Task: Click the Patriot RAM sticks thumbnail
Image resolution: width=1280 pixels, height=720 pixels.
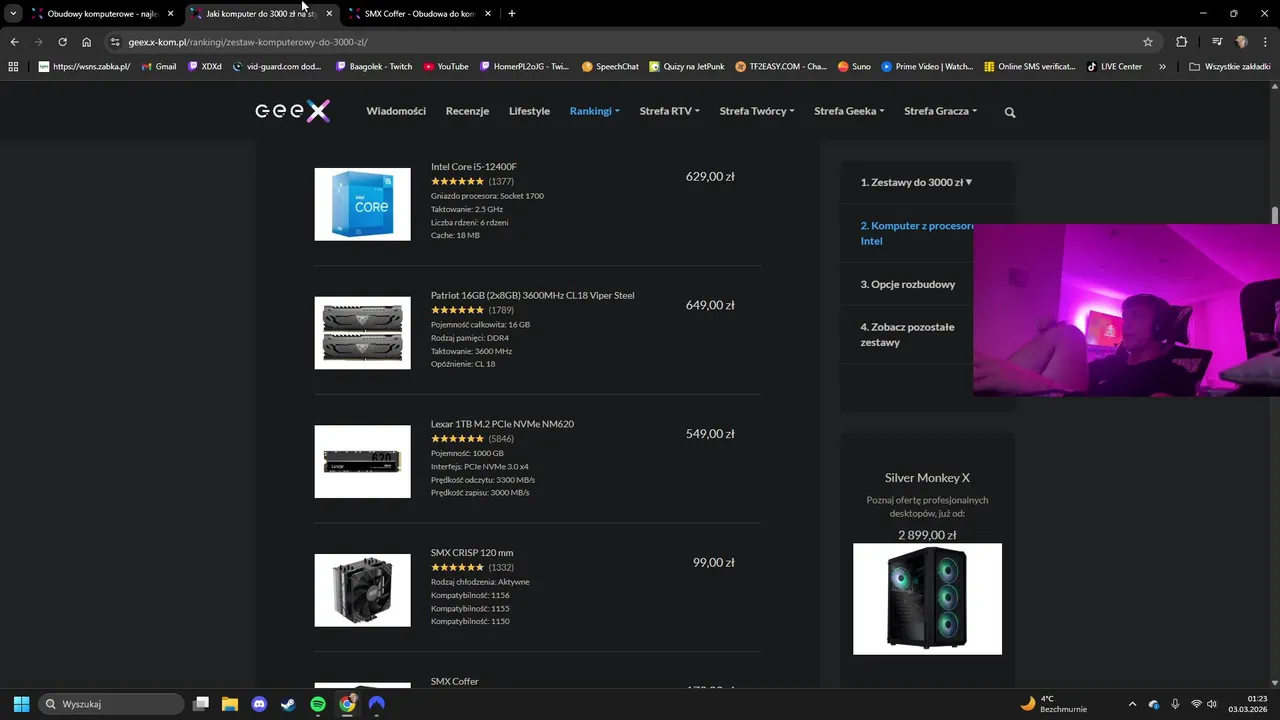Action: coord(362,333)
